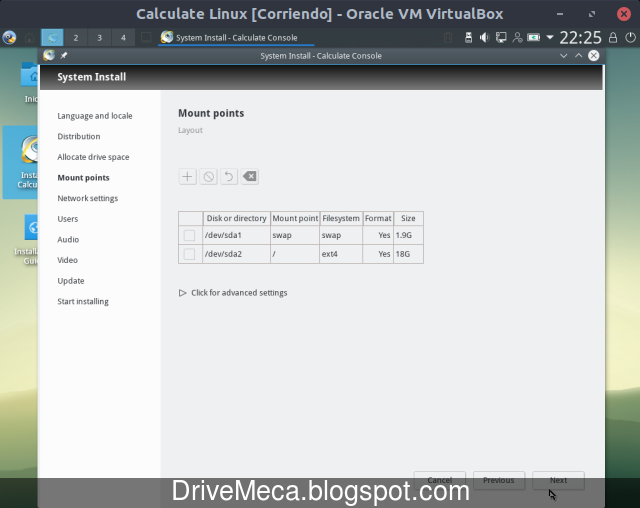
Task: Open Users step
Action: [x=68, y=219]
